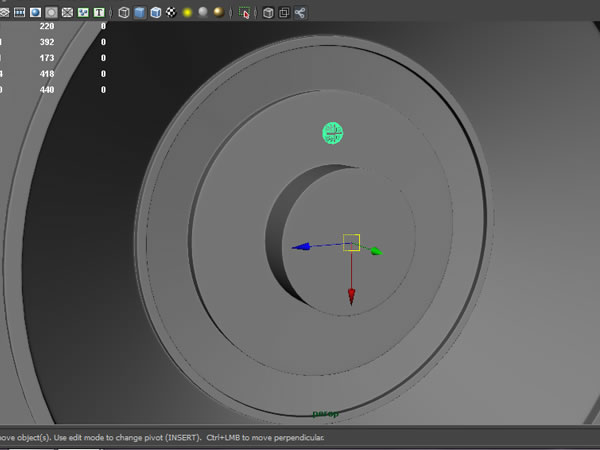Select the green highlighted object in viewport
The image size is (600, 450).
pyautogui.click(x=333, y=133)
